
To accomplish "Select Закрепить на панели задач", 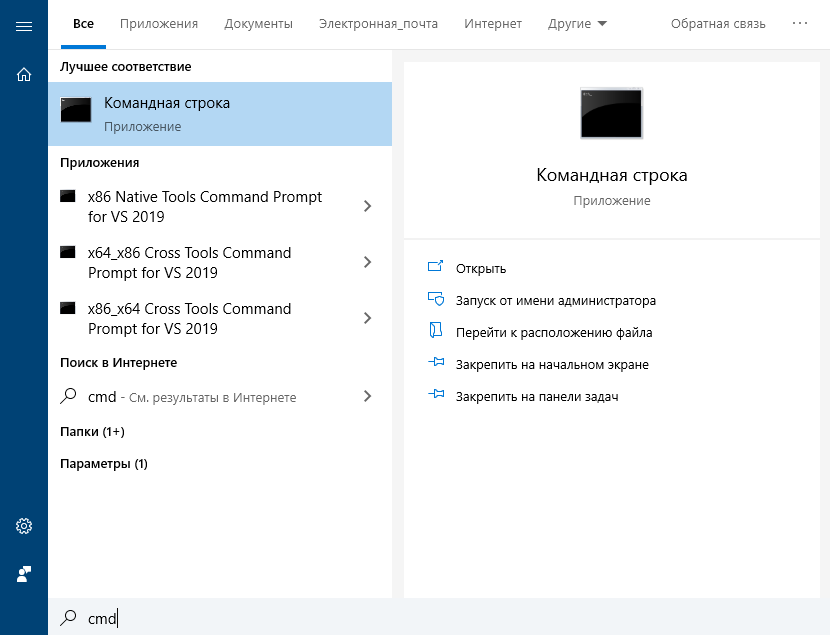I will tap(537, 396).
